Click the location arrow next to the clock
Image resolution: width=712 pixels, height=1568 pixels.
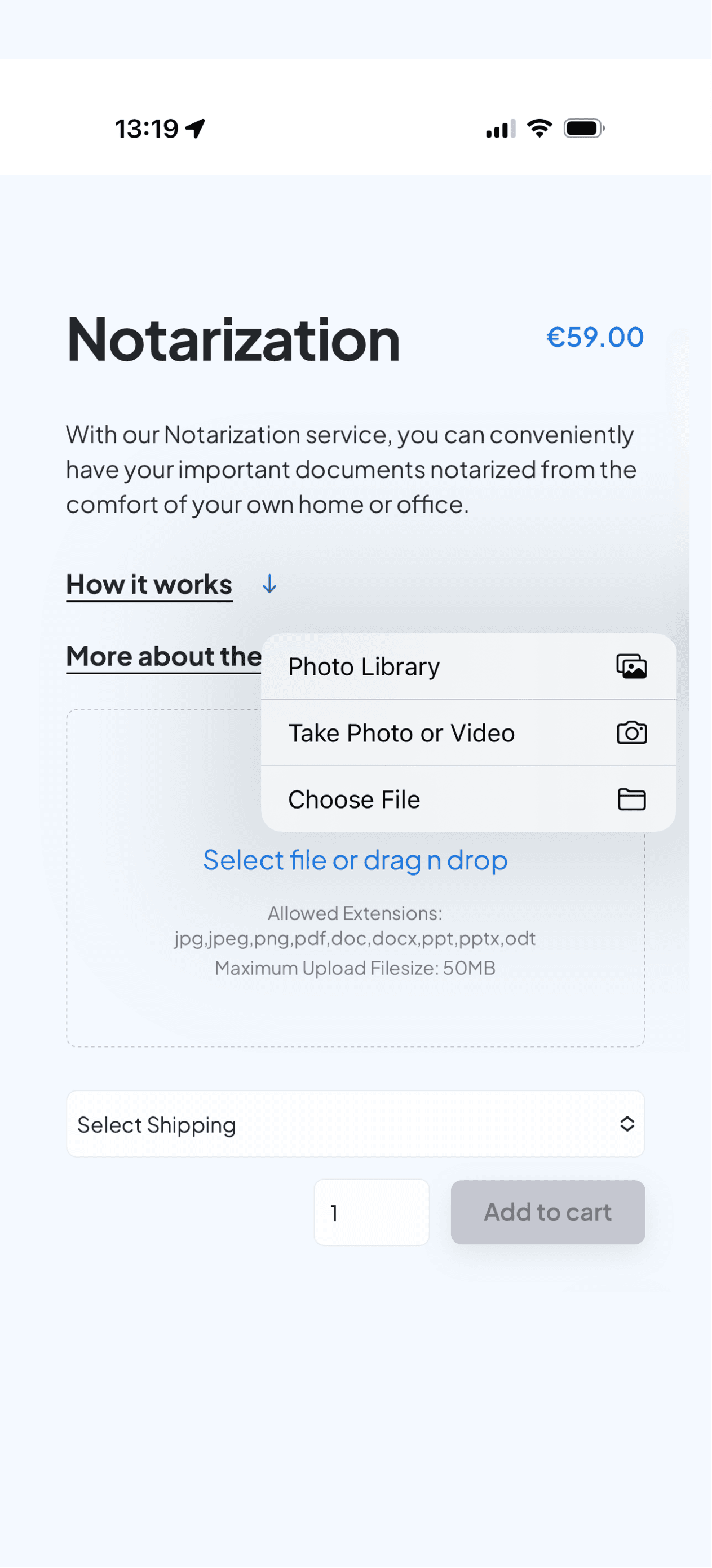[x=194, y=129]
